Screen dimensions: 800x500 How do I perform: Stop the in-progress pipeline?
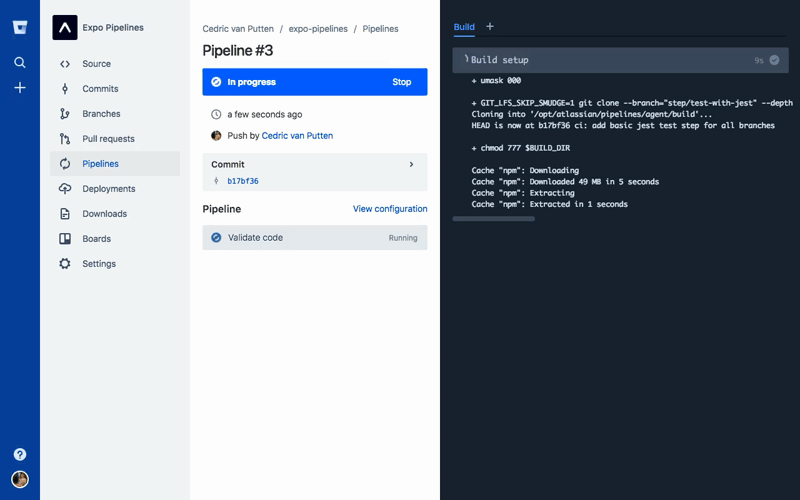click(401, 82)
